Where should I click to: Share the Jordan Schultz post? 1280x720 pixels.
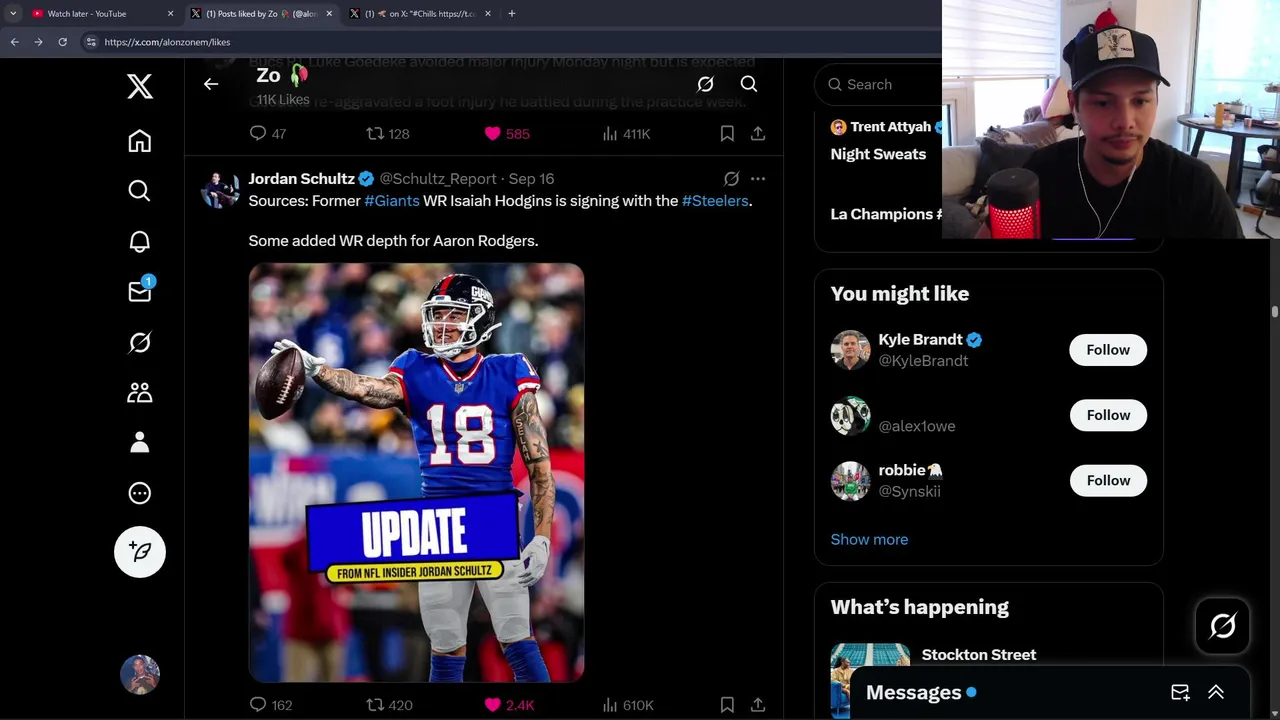(758, 705)
